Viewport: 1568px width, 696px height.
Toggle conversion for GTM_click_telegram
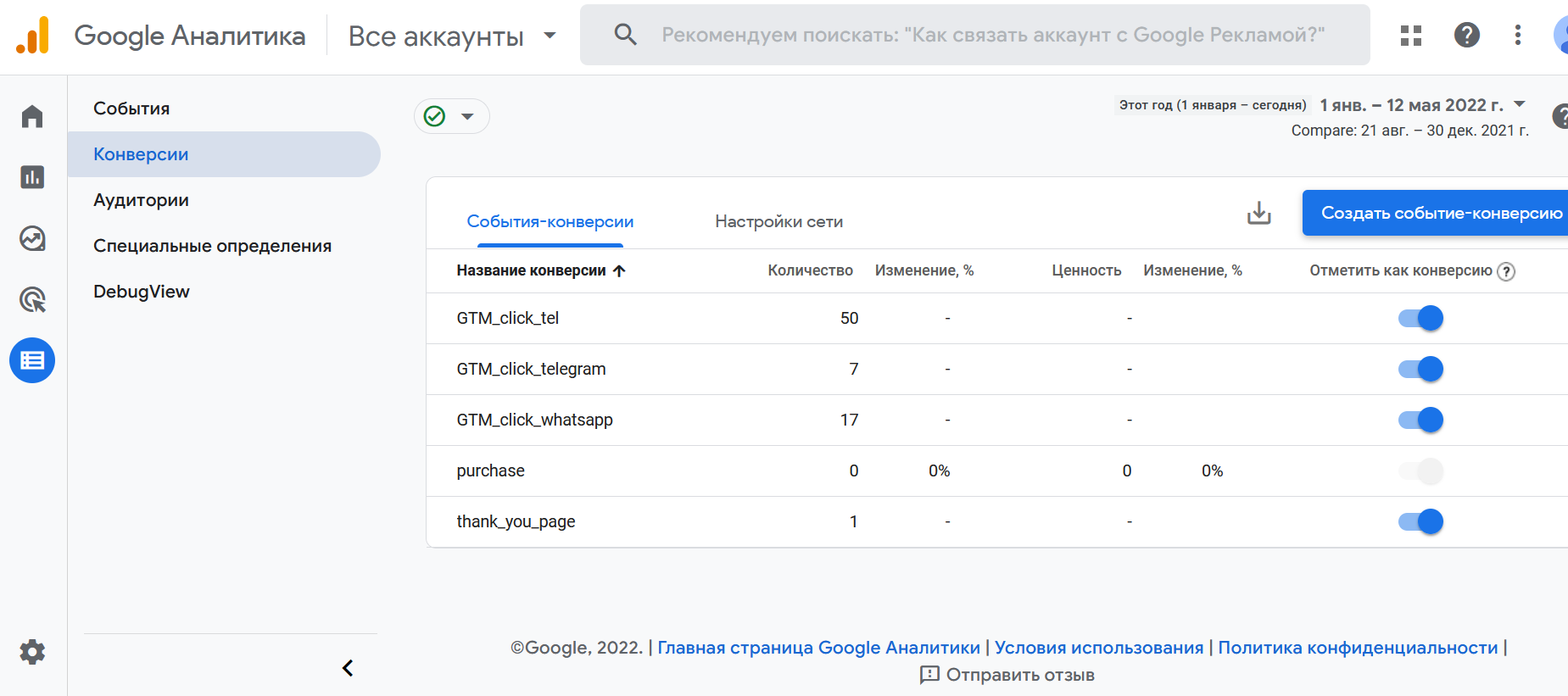point(1420,369)
